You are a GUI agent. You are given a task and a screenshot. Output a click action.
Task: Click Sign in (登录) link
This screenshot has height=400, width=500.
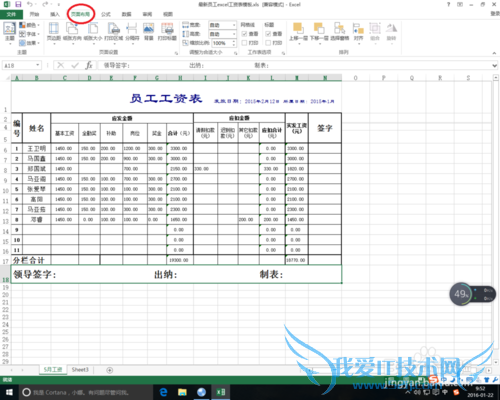[x=495, y=14]
